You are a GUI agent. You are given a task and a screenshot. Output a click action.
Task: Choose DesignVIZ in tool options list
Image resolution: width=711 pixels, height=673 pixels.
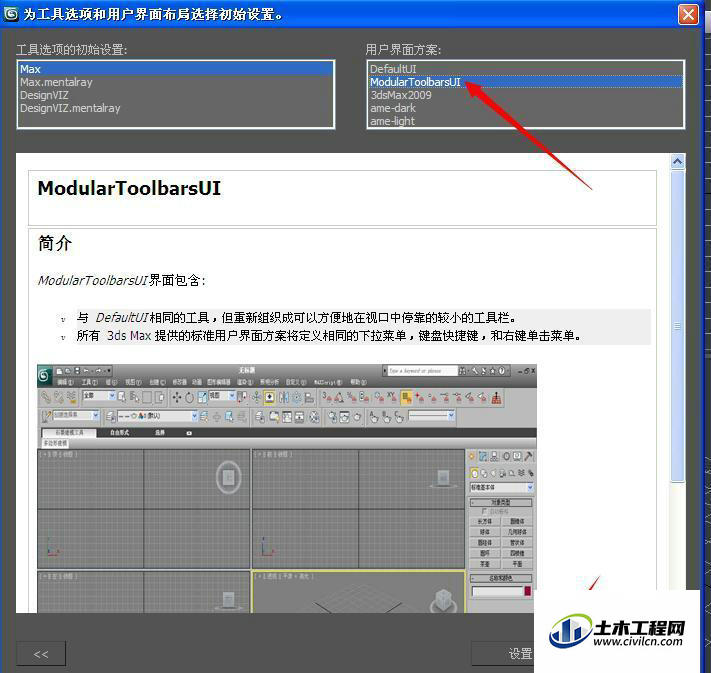tap(175, 95)
